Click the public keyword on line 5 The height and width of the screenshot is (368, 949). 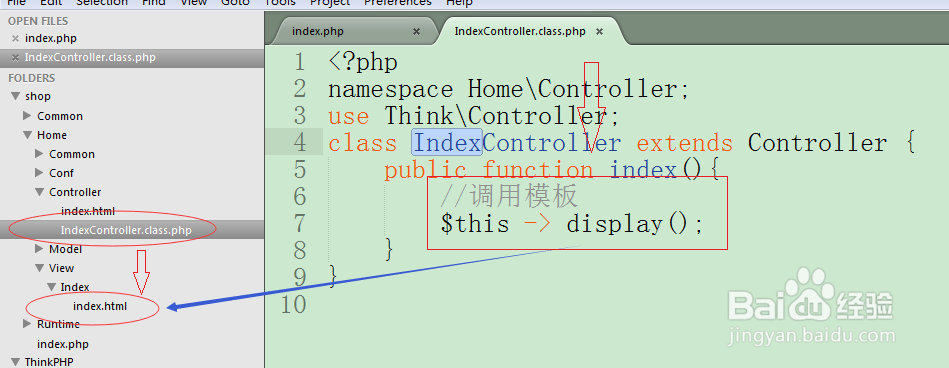[425, 170]
